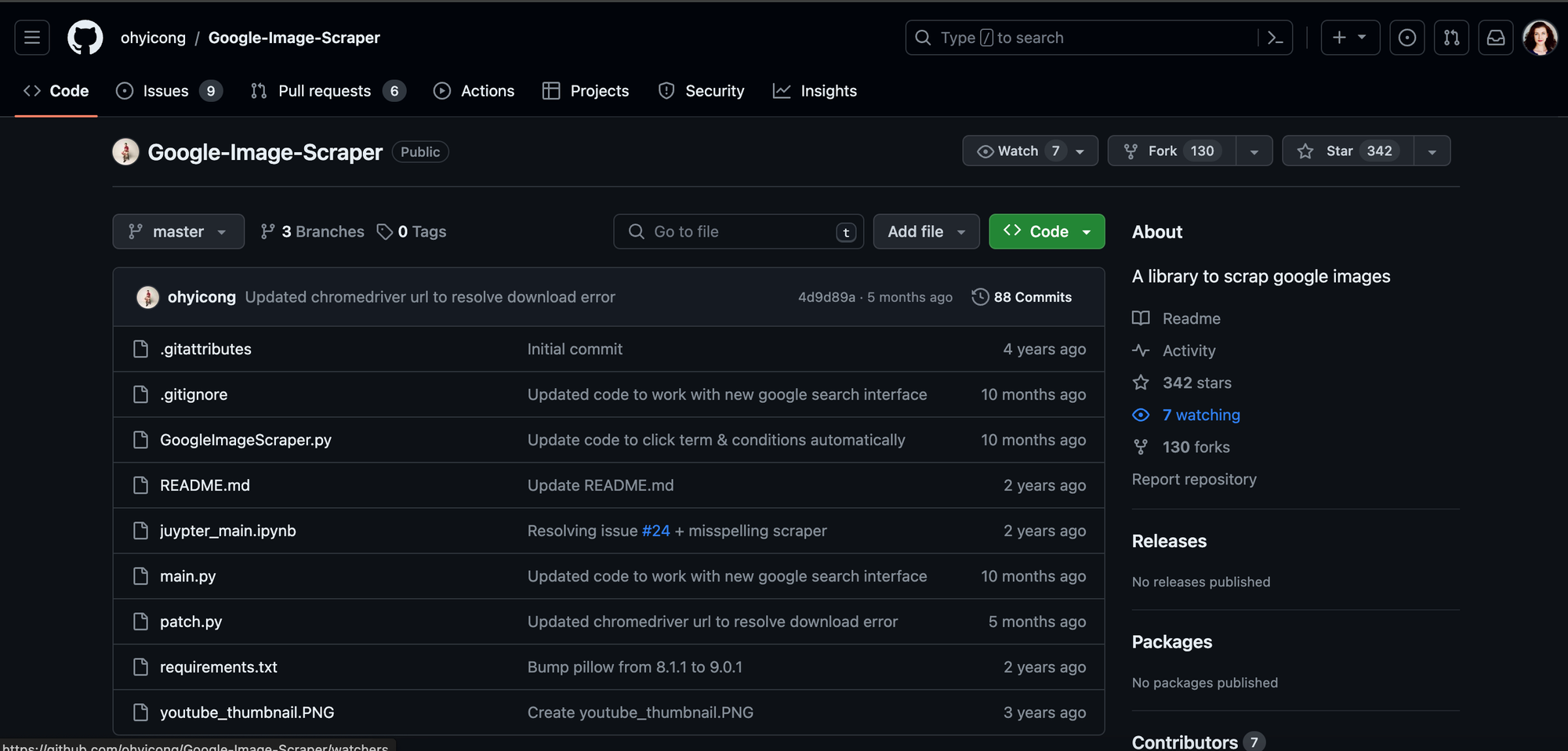The image size is (1568, 751).
Task: Select the Activity pulse icon
Action: (1142, 350)
